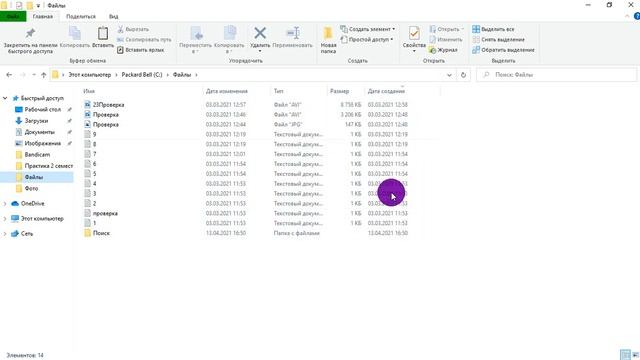Click the Cut scissors command
Screen dimensions: 640x360
tap(133, 29)
